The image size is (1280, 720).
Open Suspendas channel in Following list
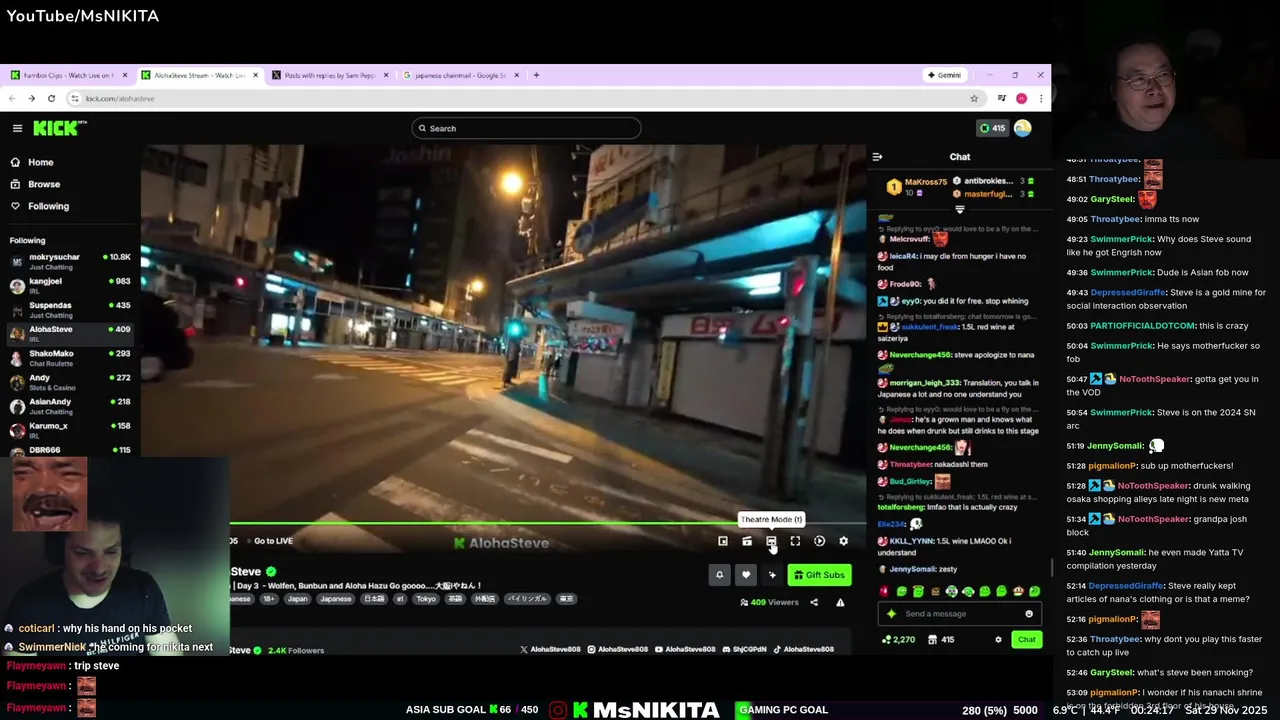(70, 309)
